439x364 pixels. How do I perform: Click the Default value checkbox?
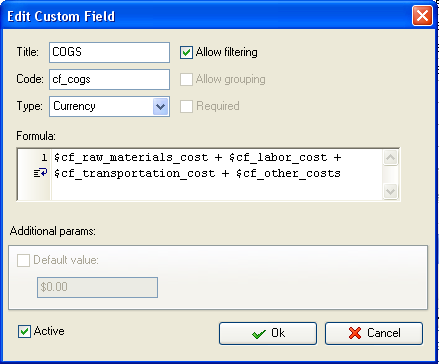click(x=23, y=260)
